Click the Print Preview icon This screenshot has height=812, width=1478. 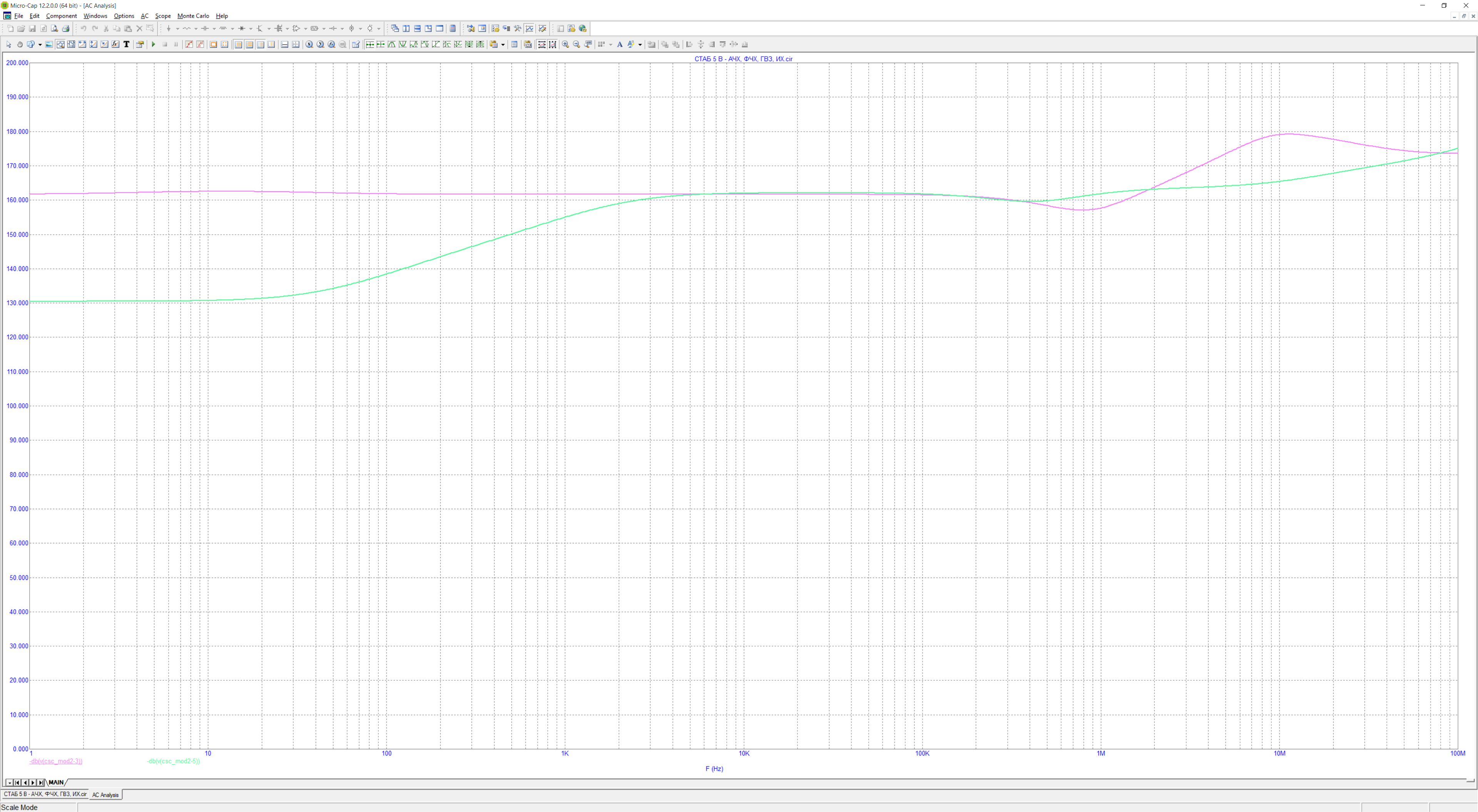[x=55, y=28]
